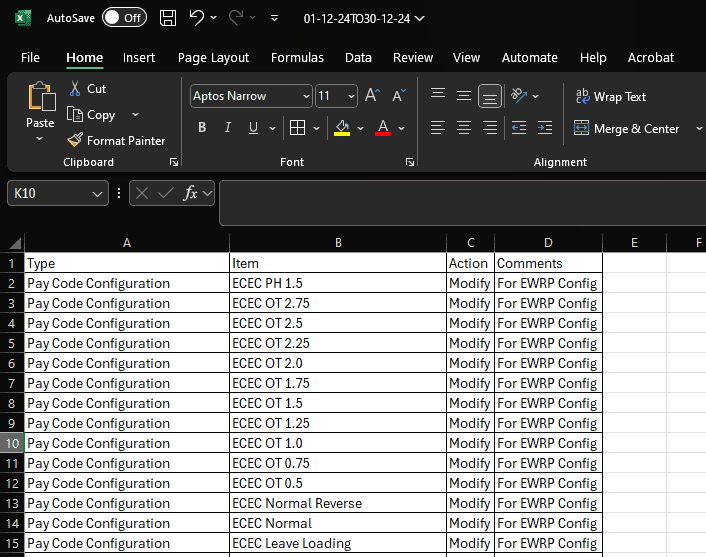Click the Enter checkmark in formula bar
This screenshot has width=706, height=557.
click(166, 194)
